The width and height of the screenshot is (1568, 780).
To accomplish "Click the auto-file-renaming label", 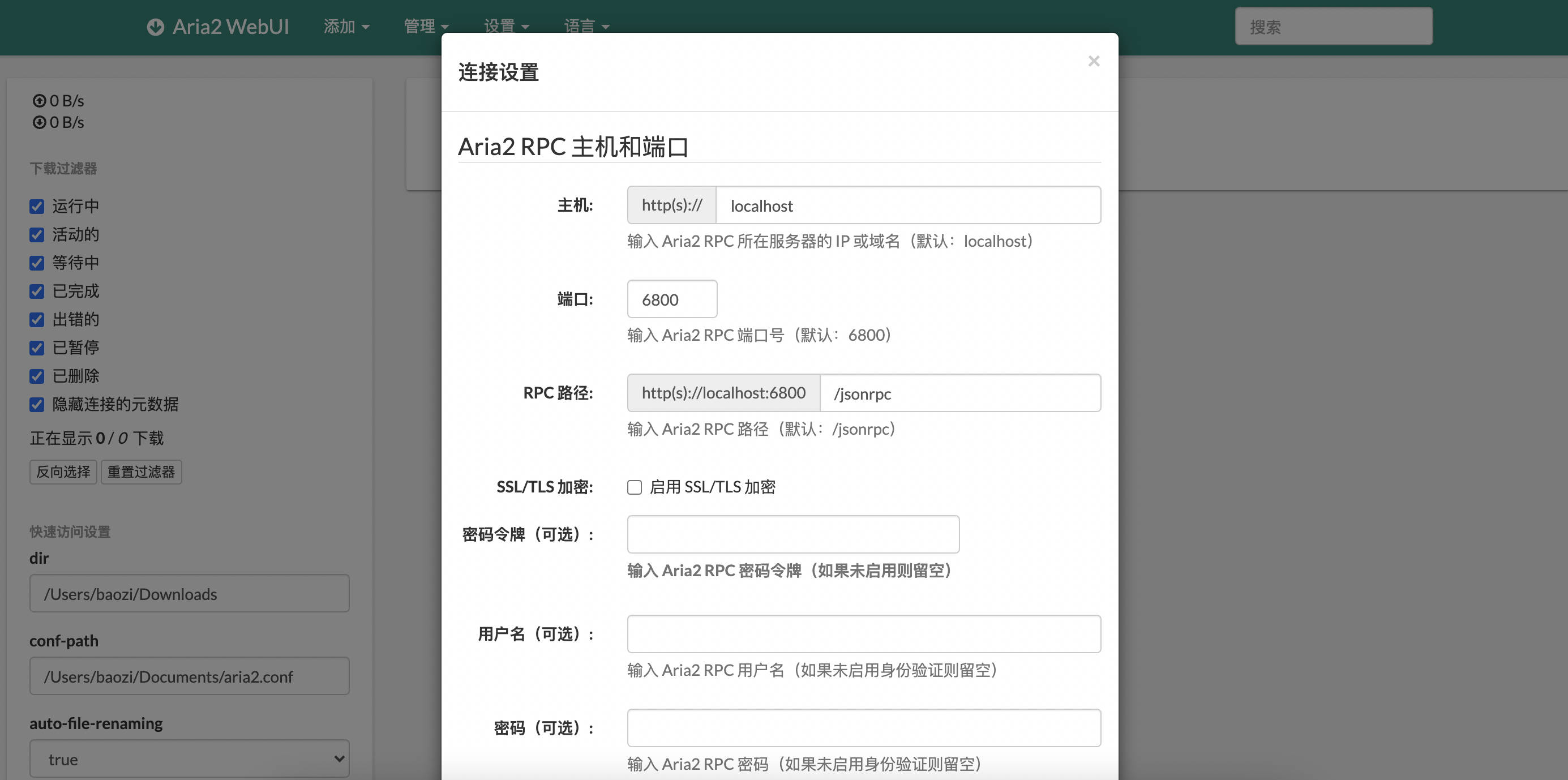I will pyautogui.click(x=96, y=723).
